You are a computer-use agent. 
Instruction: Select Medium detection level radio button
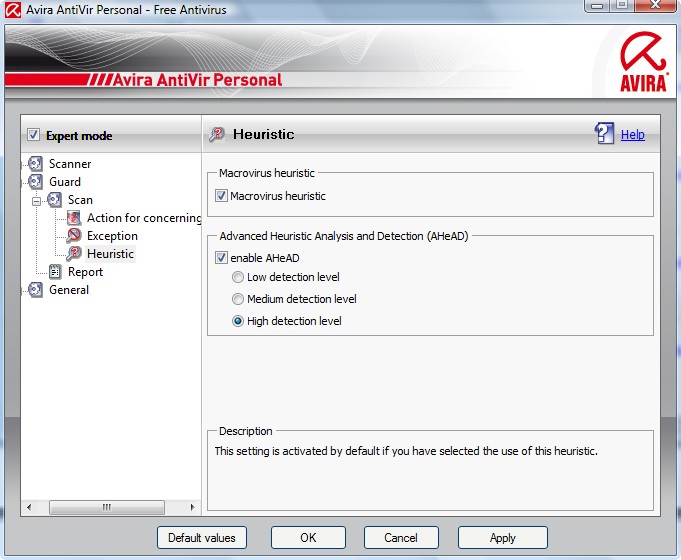click(238, 299)
